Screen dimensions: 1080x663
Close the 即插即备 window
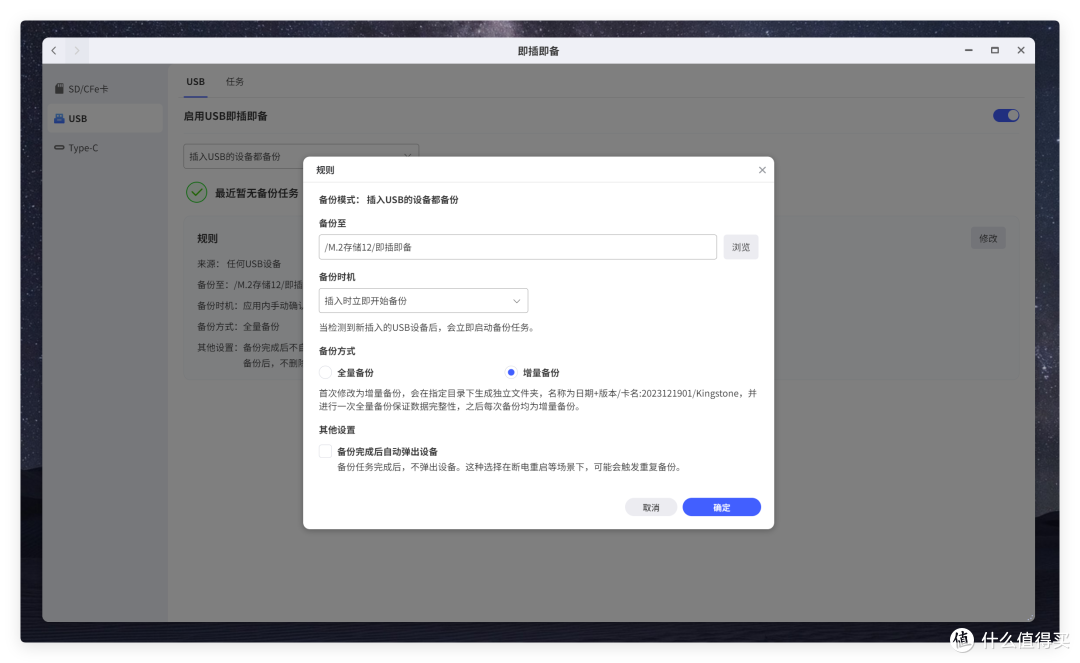click(x=1021, y=50)
